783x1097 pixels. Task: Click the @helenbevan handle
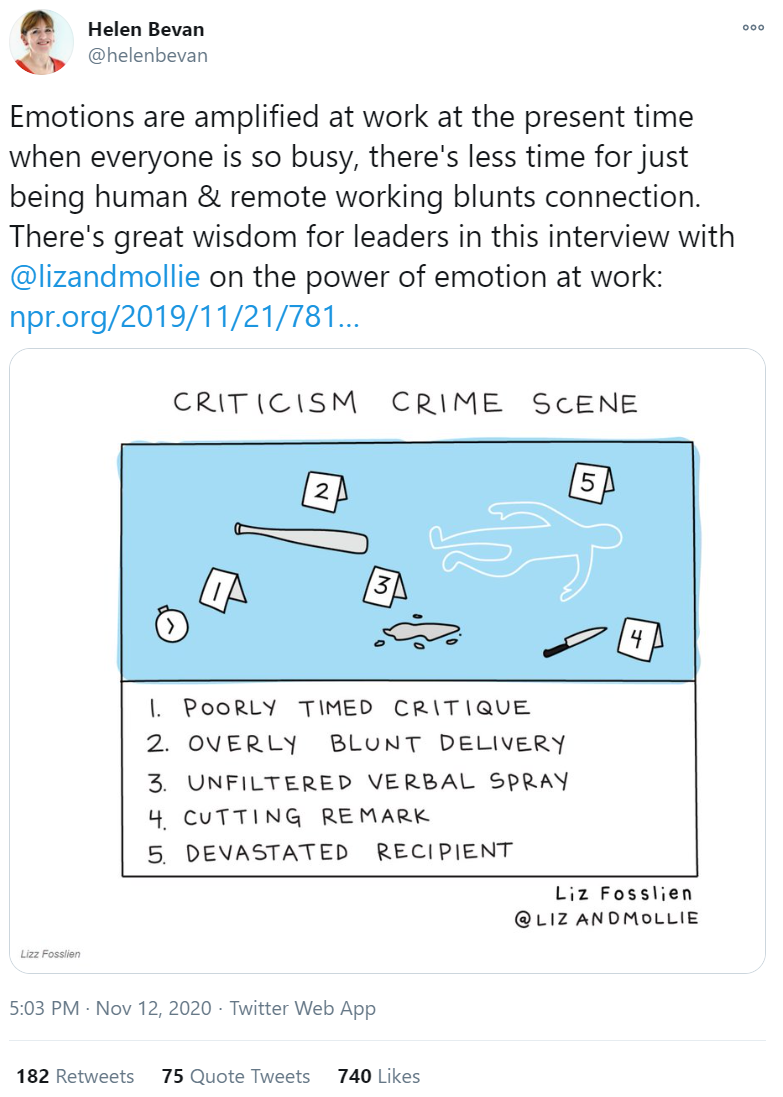point(148,56)
